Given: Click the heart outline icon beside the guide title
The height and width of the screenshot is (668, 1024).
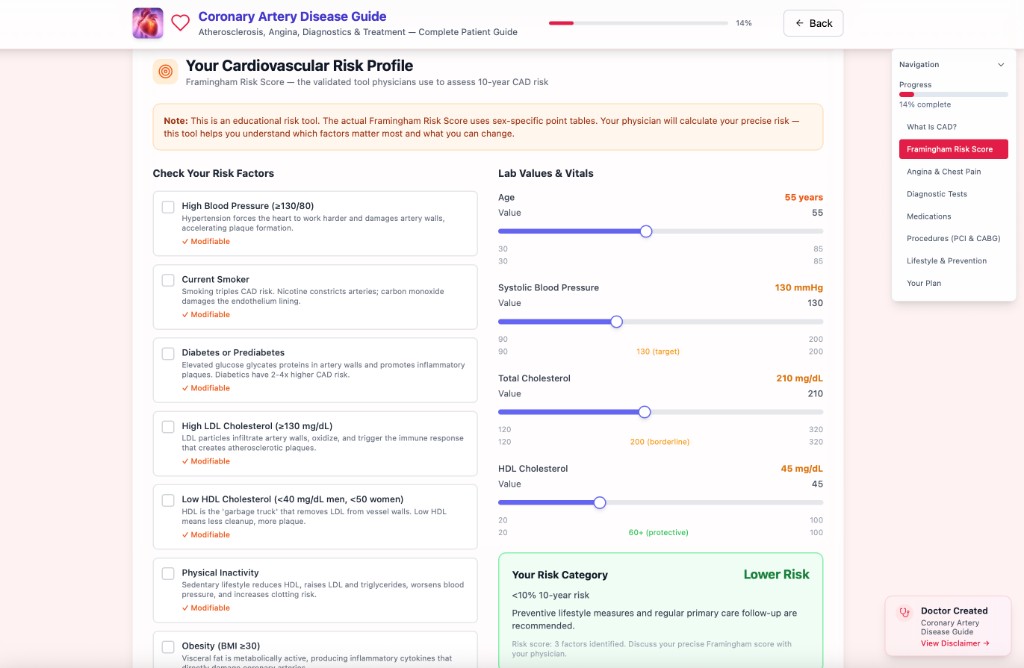Looking at the screenshot, I should coord(179,20).
